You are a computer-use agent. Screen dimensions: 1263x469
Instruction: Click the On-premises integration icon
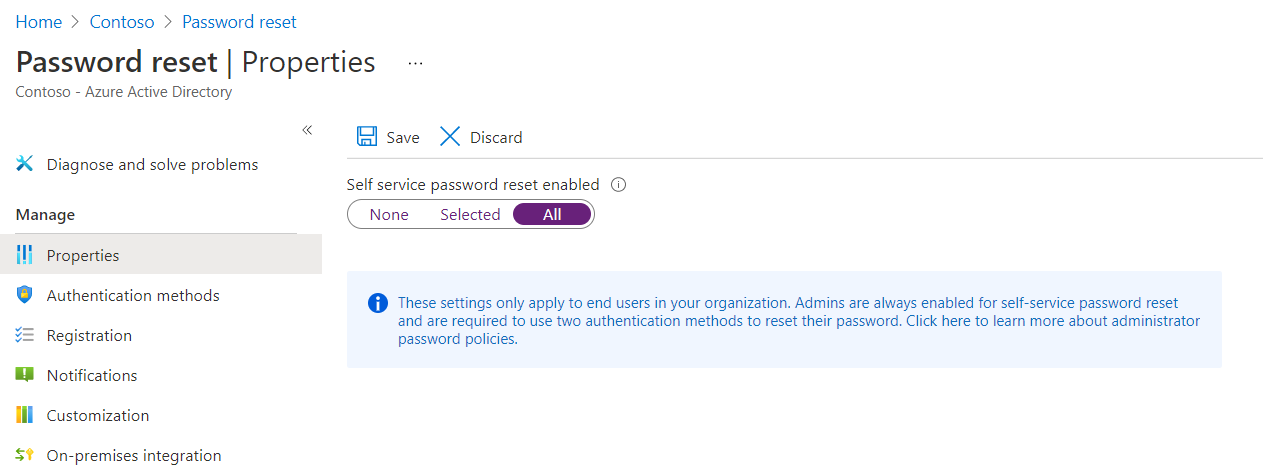pyautogui.click(x=25, y=455)
